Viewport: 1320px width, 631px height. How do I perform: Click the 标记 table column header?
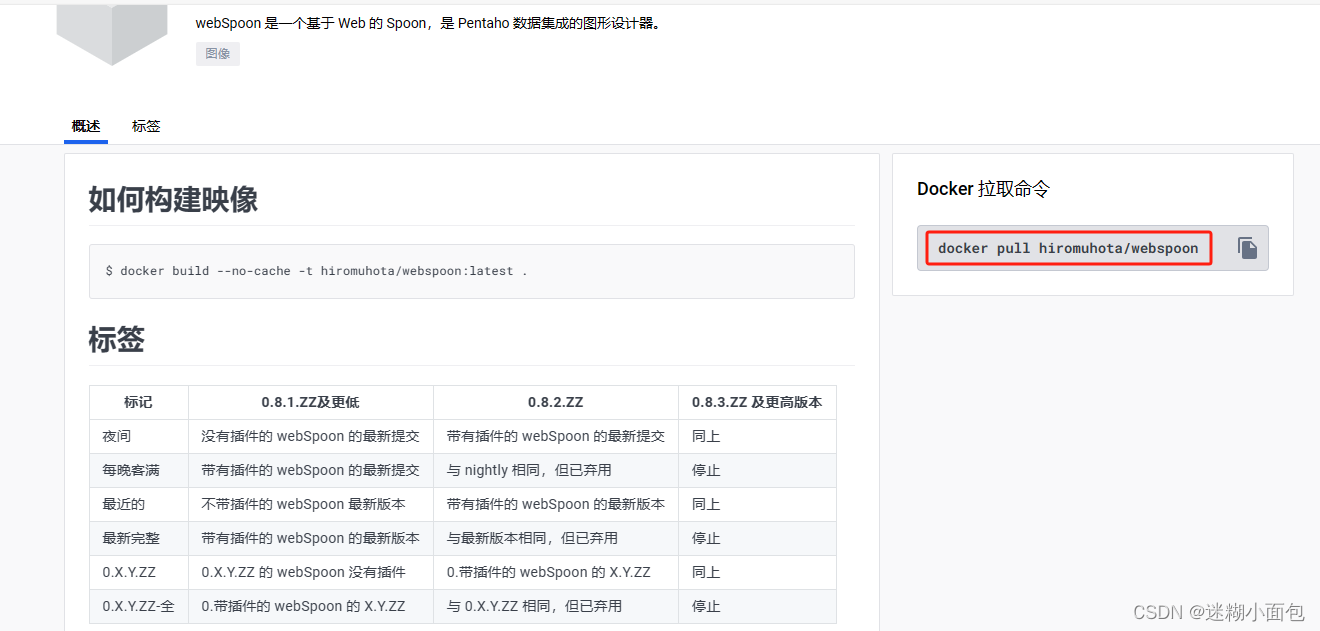tap(139, 402)
